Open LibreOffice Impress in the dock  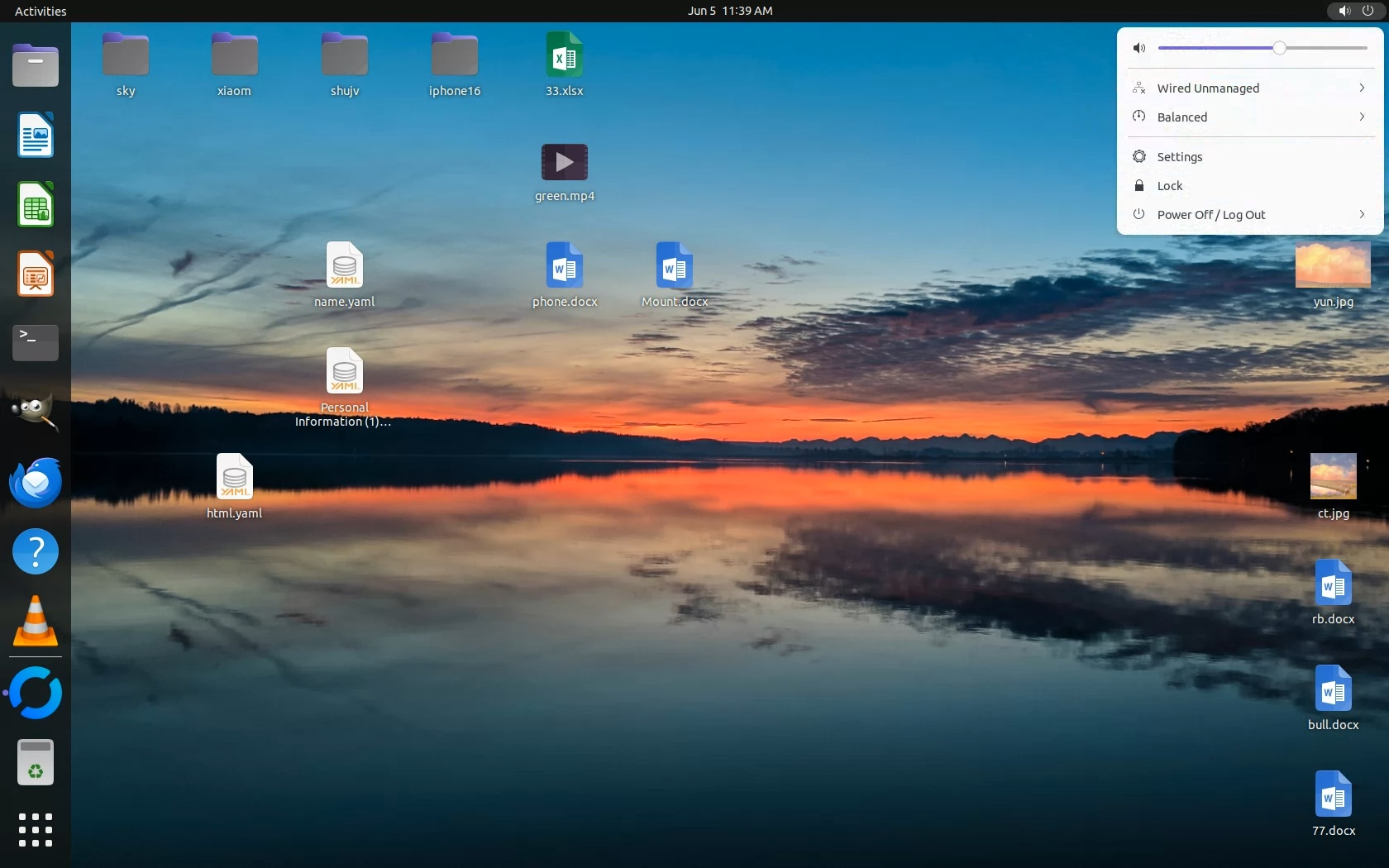click(x=36, y=274)
